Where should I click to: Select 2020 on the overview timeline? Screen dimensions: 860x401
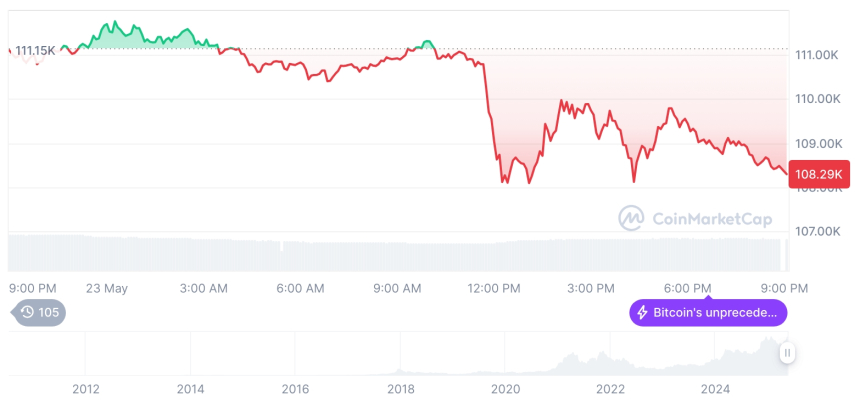click(505, 388)
